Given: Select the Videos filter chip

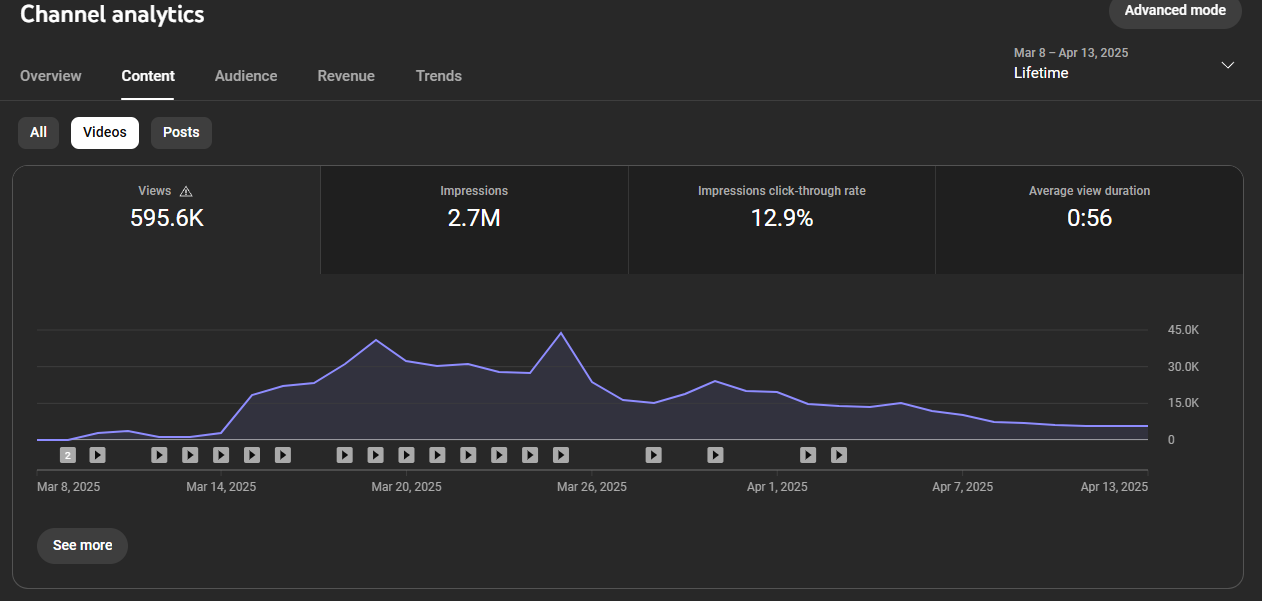Looking at the screenshot, I should pos(105,132).
